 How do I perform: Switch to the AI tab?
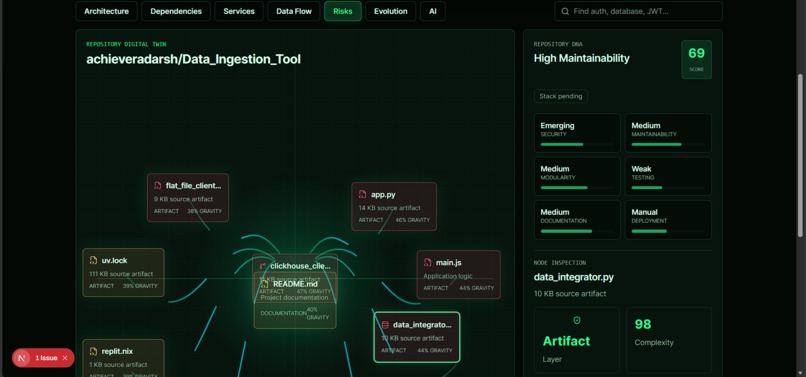[433, 11]
